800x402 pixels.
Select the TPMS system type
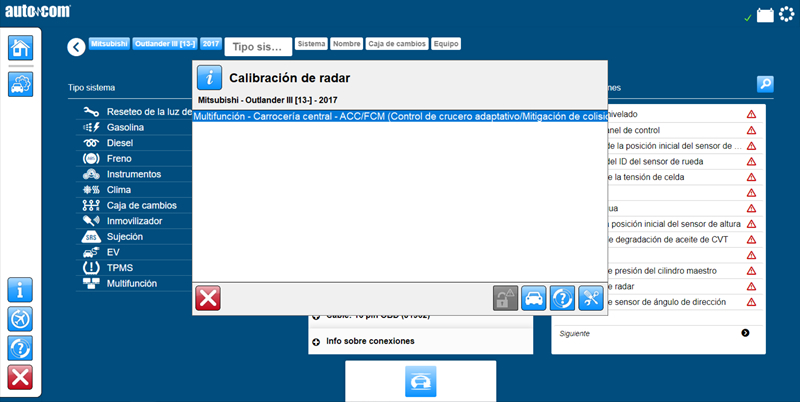[134, 268]
